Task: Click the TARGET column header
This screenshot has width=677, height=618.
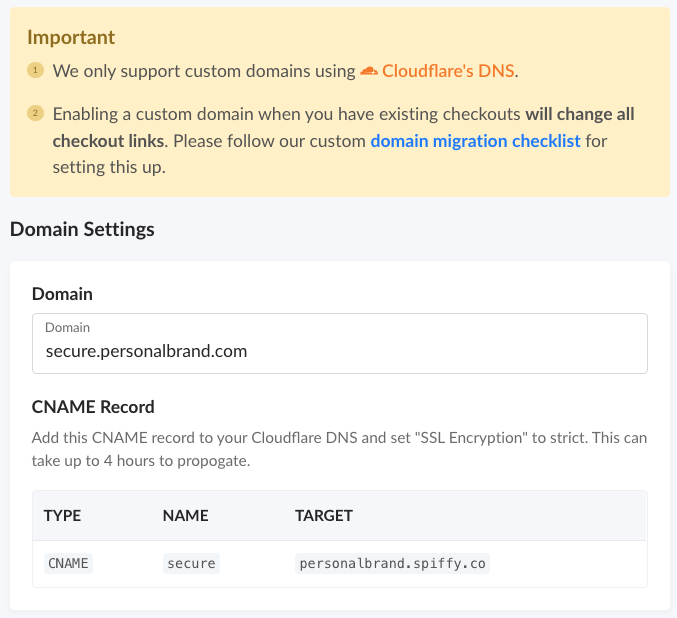Action: point(324,516)
